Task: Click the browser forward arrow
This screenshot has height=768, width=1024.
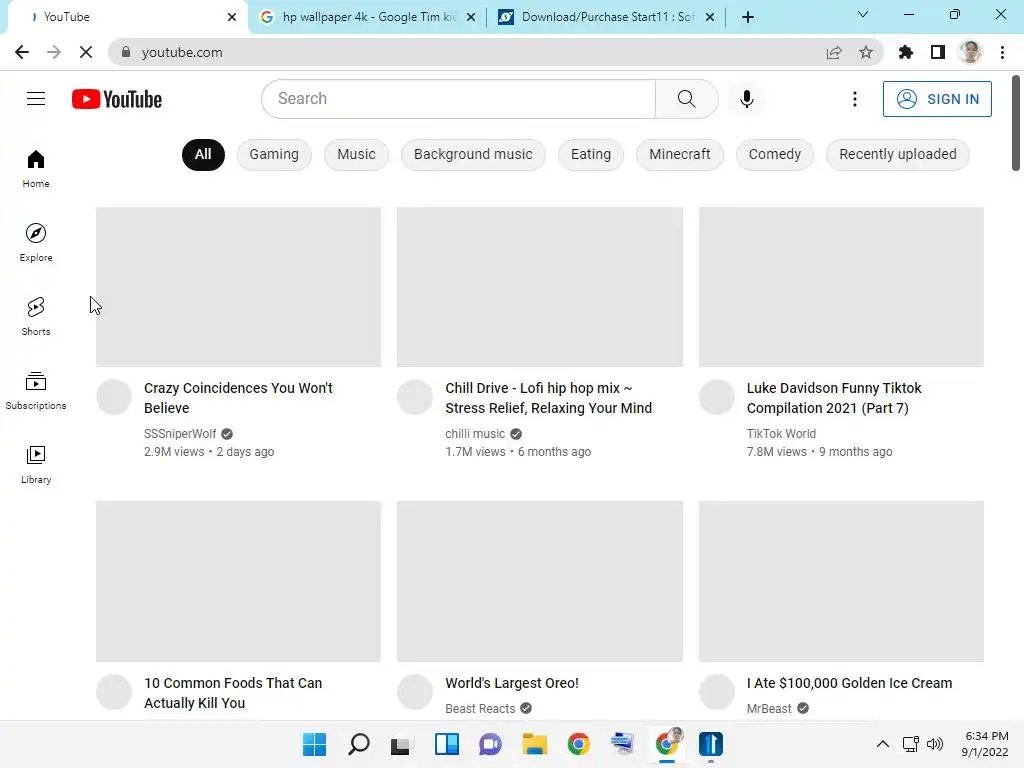Action: tap(54, 52)
